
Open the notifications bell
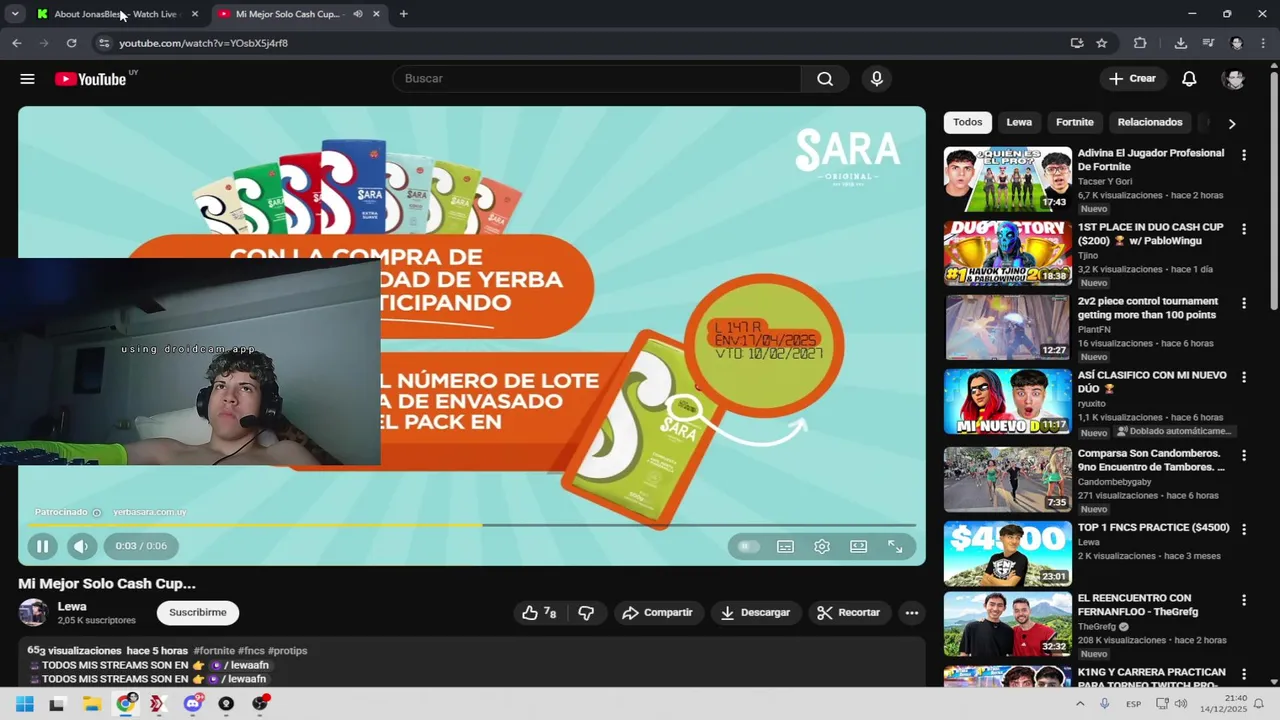1189,79
